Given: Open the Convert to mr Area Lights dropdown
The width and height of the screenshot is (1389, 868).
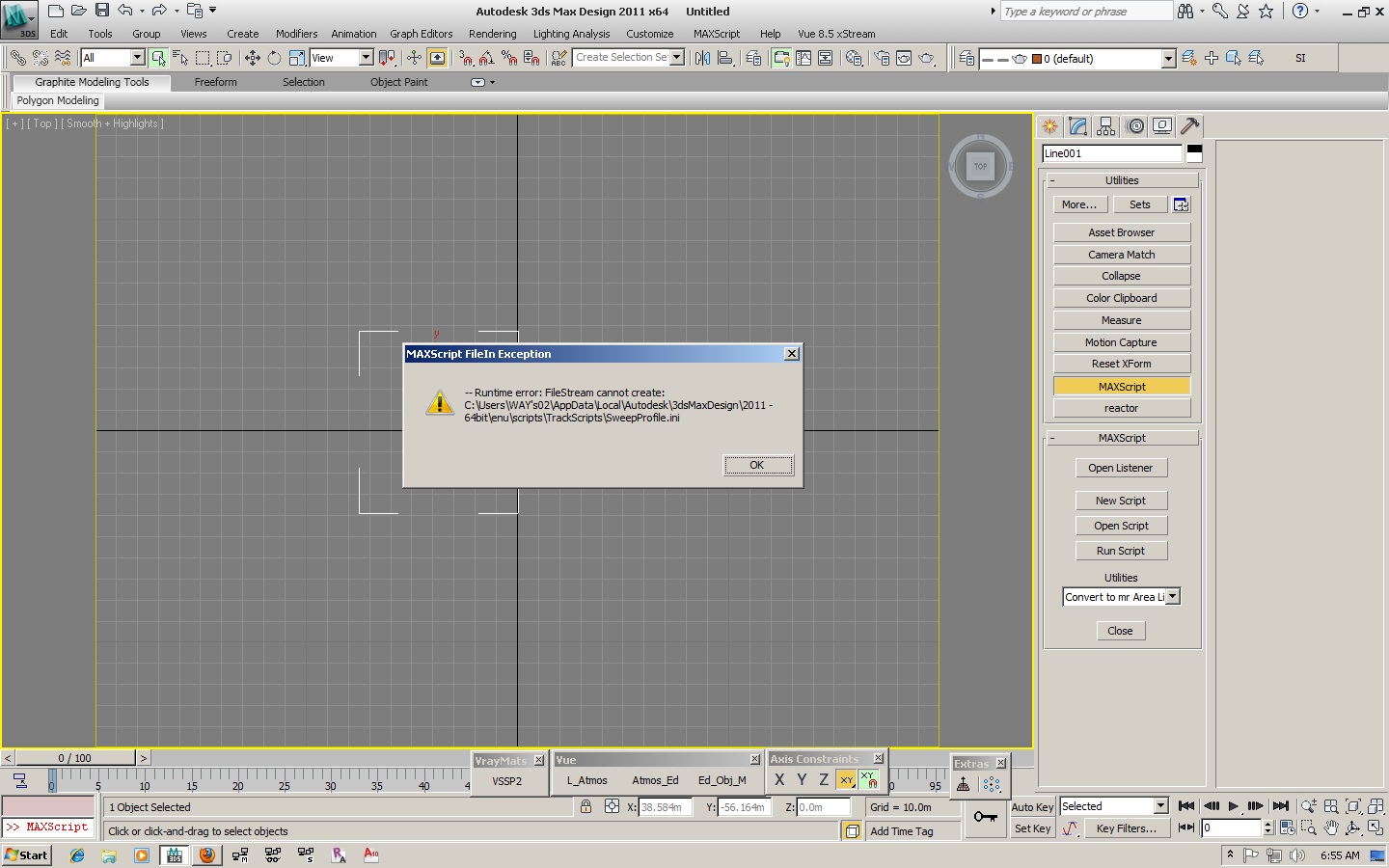Looking at the screenshot, I should pos(1173,597).
